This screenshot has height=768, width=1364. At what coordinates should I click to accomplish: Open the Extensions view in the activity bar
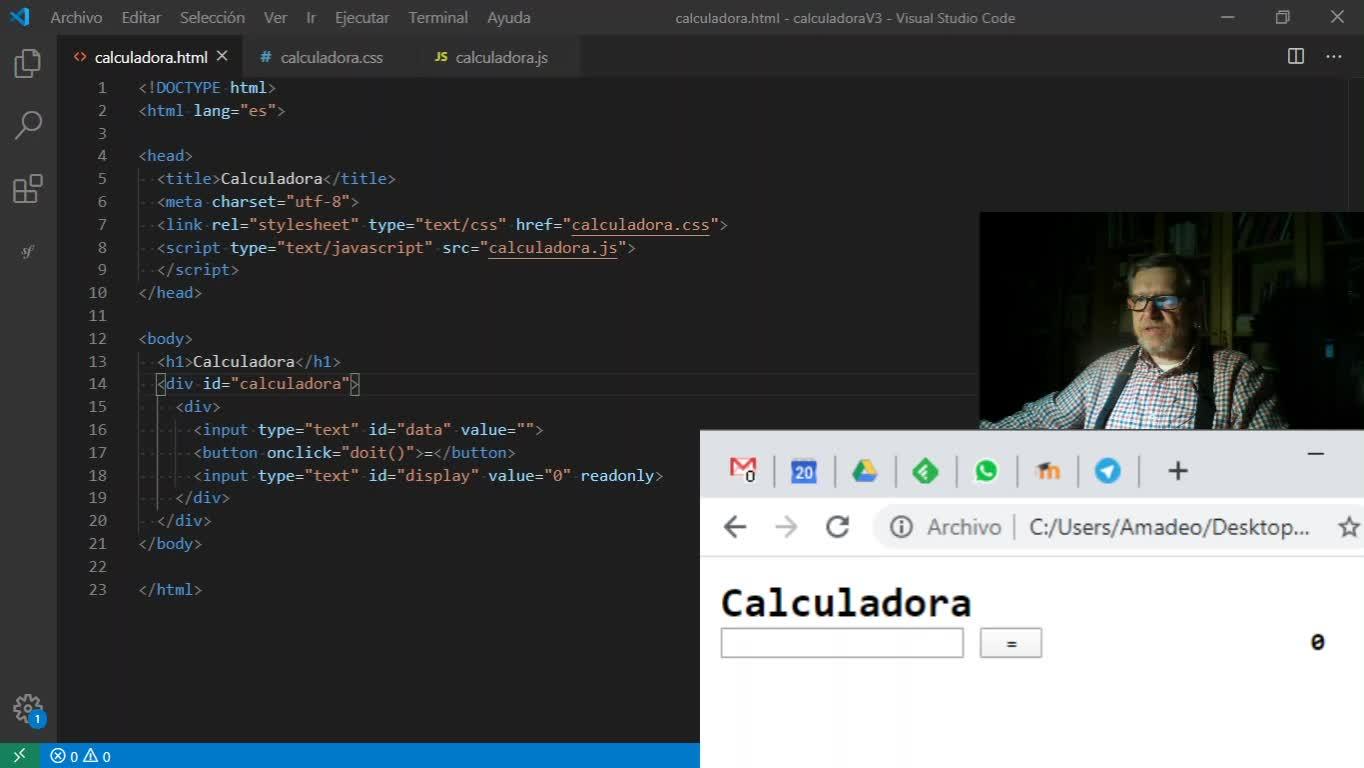click(28, 189)
